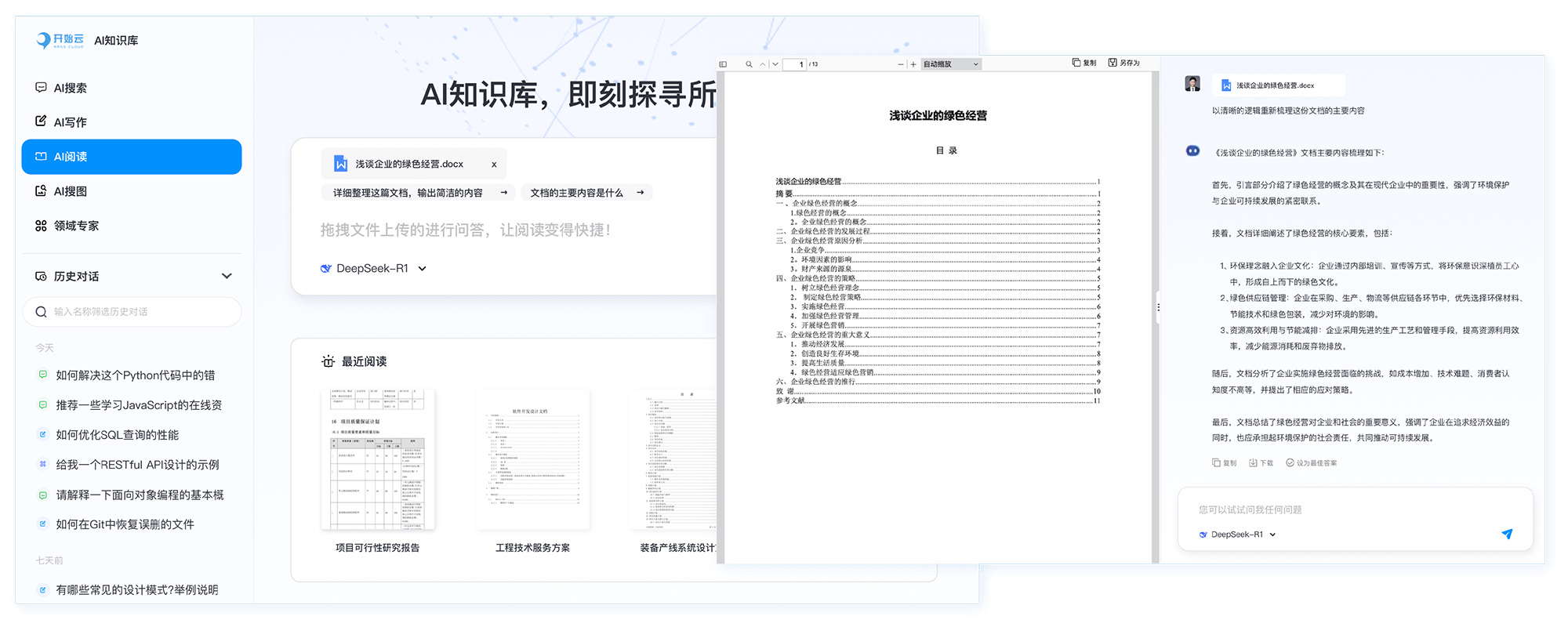Send message with the paper plane icon
Viewport: 1568px width, 627px height.
[1506, 534]
